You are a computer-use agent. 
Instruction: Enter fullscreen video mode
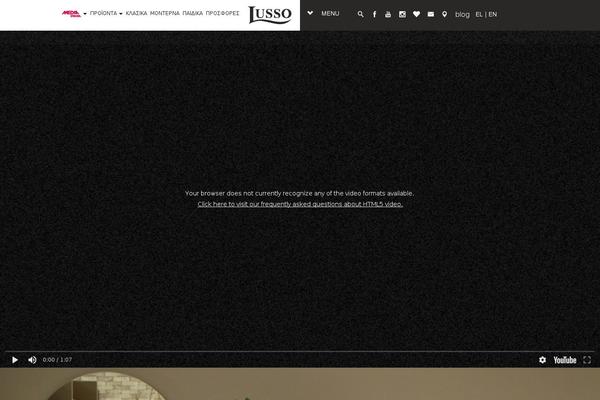587,360
